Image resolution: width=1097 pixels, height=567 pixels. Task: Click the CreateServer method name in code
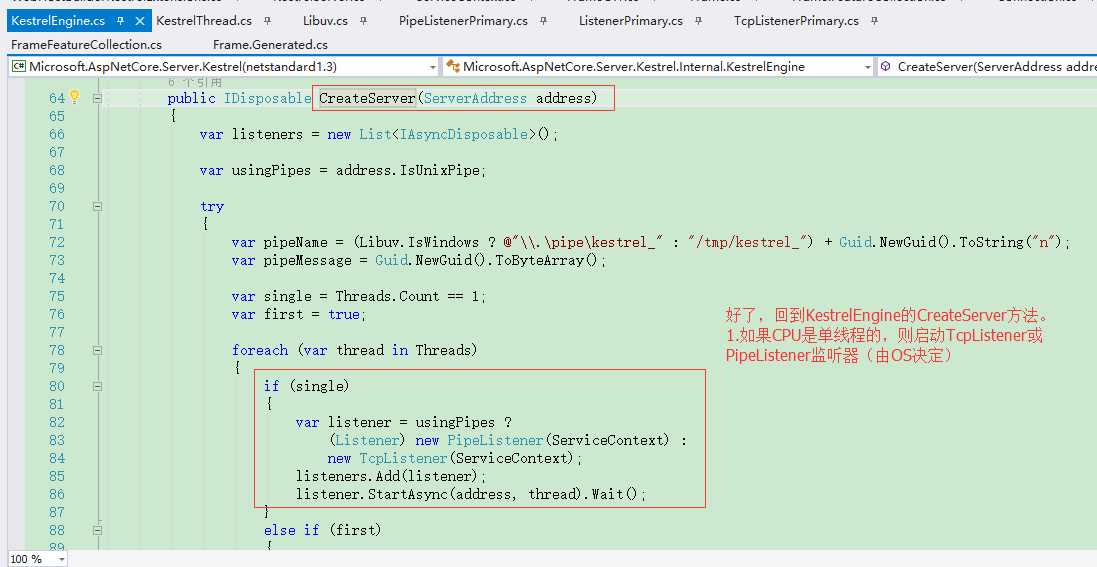[x=367, y=98]
